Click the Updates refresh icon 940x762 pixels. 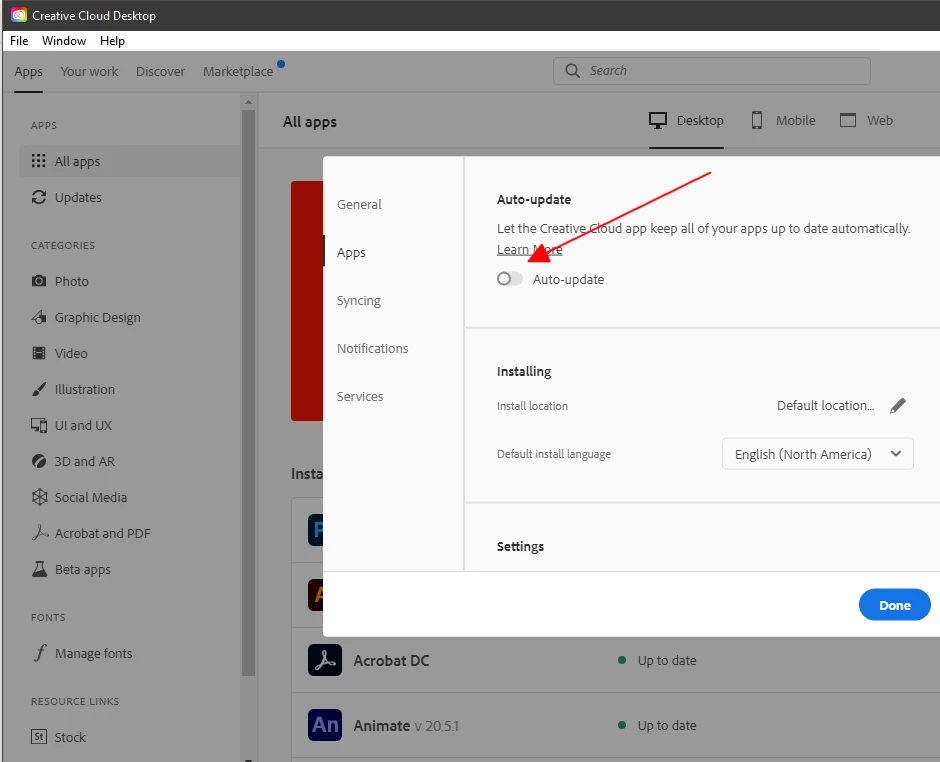[x=39, y=197]
